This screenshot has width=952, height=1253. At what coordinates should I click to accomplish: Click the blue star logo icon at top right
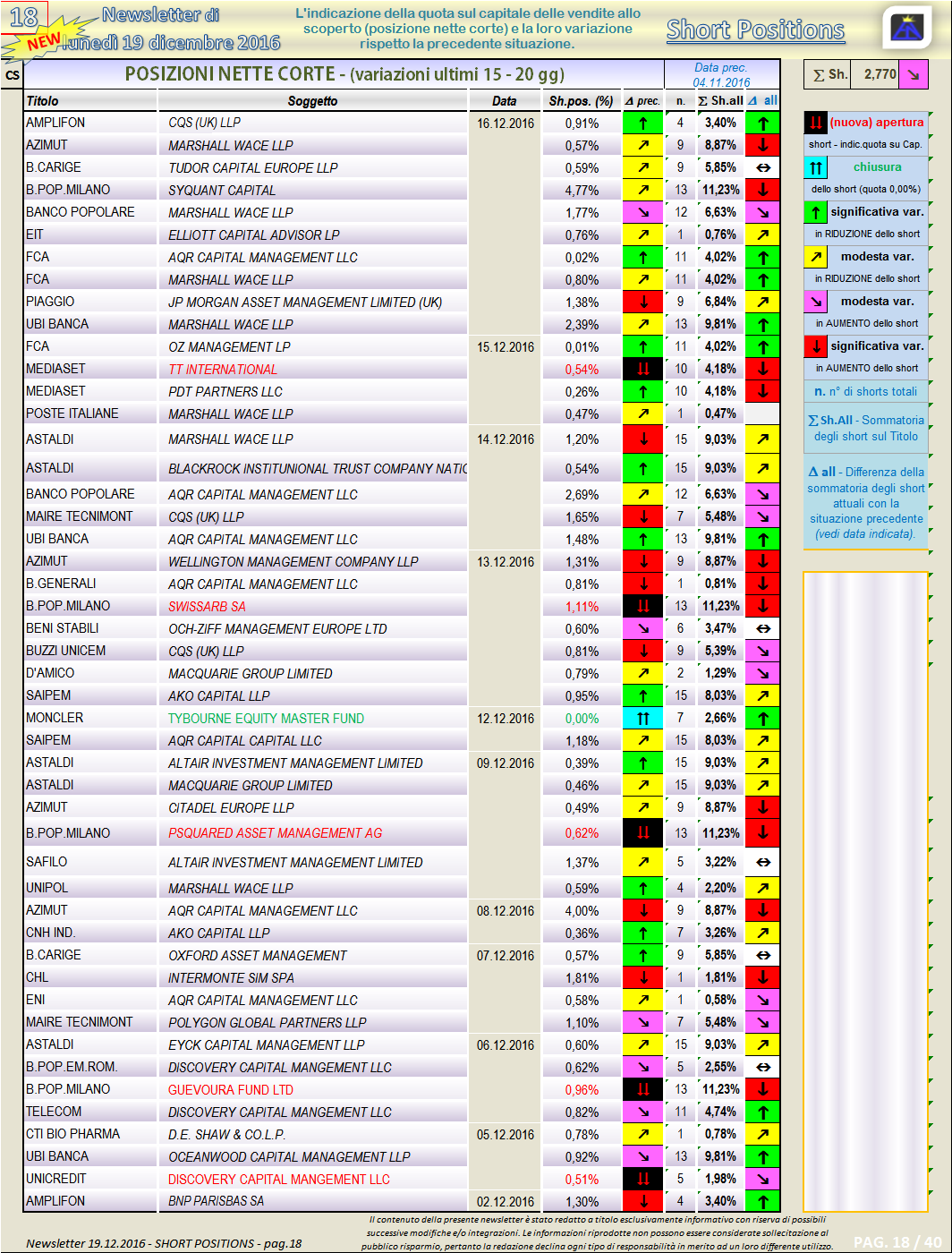[907, 28]
